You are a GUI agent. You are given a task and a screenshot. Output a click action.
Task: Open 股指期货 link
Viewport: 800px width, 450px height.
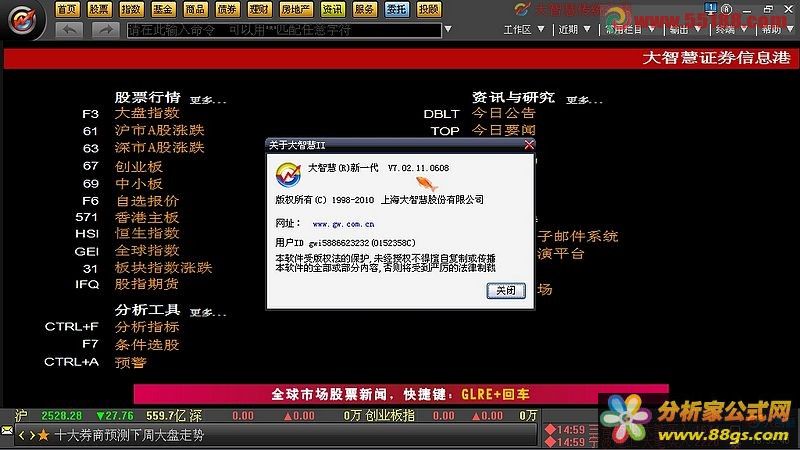tap(147, 284)
